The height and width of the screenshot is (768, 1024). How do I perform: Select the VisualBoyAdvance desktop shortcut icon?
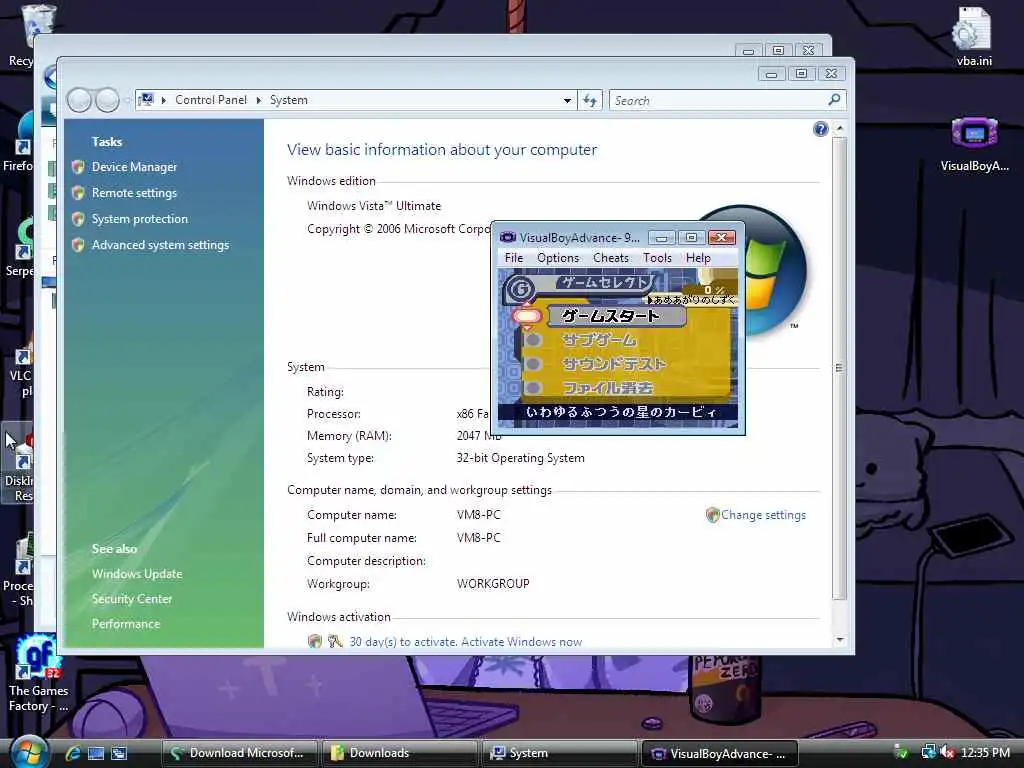(x=974, y=144)
